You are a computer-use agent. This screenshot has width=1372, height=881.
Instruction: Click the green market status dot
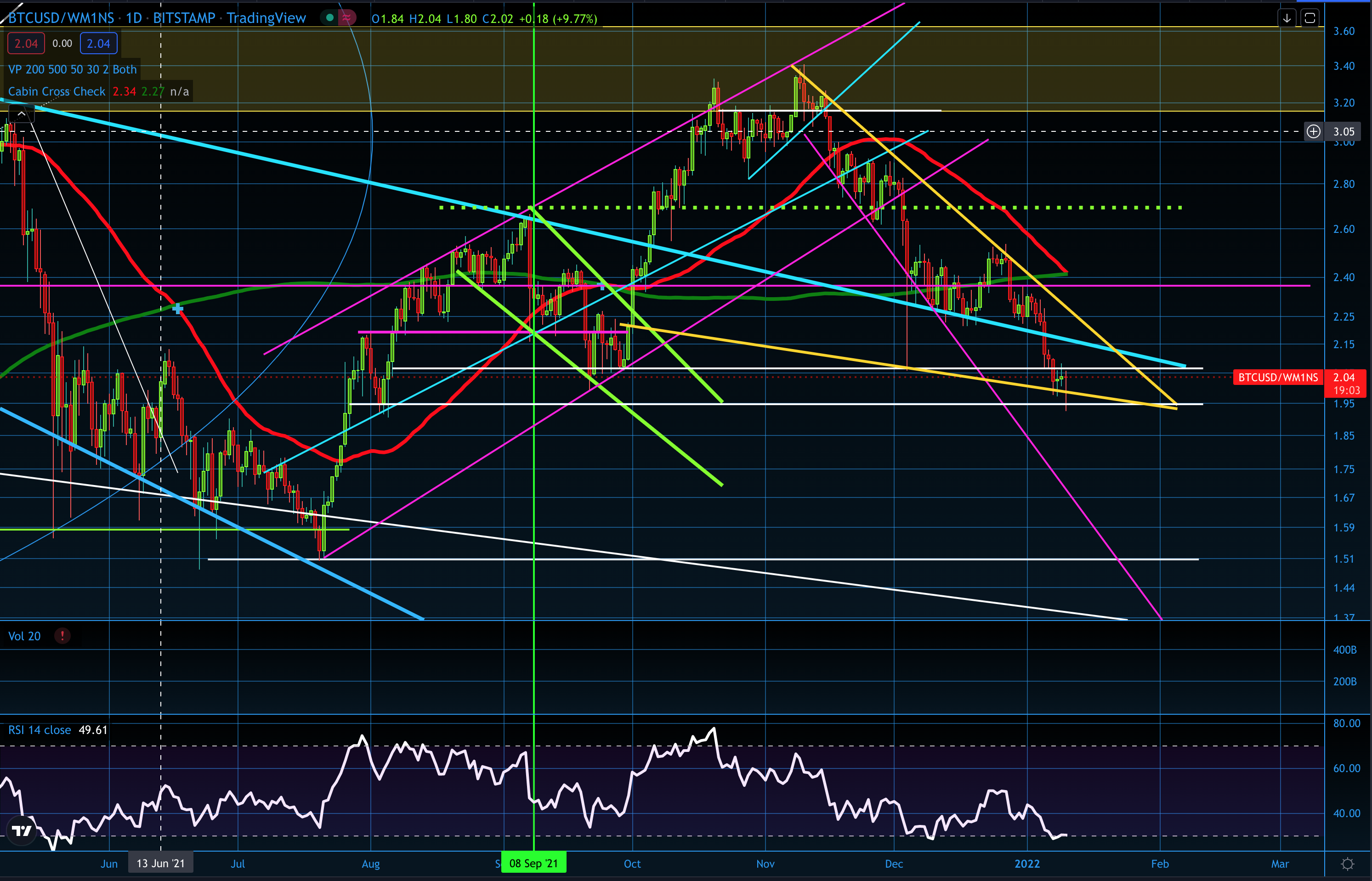coord(329,18)
